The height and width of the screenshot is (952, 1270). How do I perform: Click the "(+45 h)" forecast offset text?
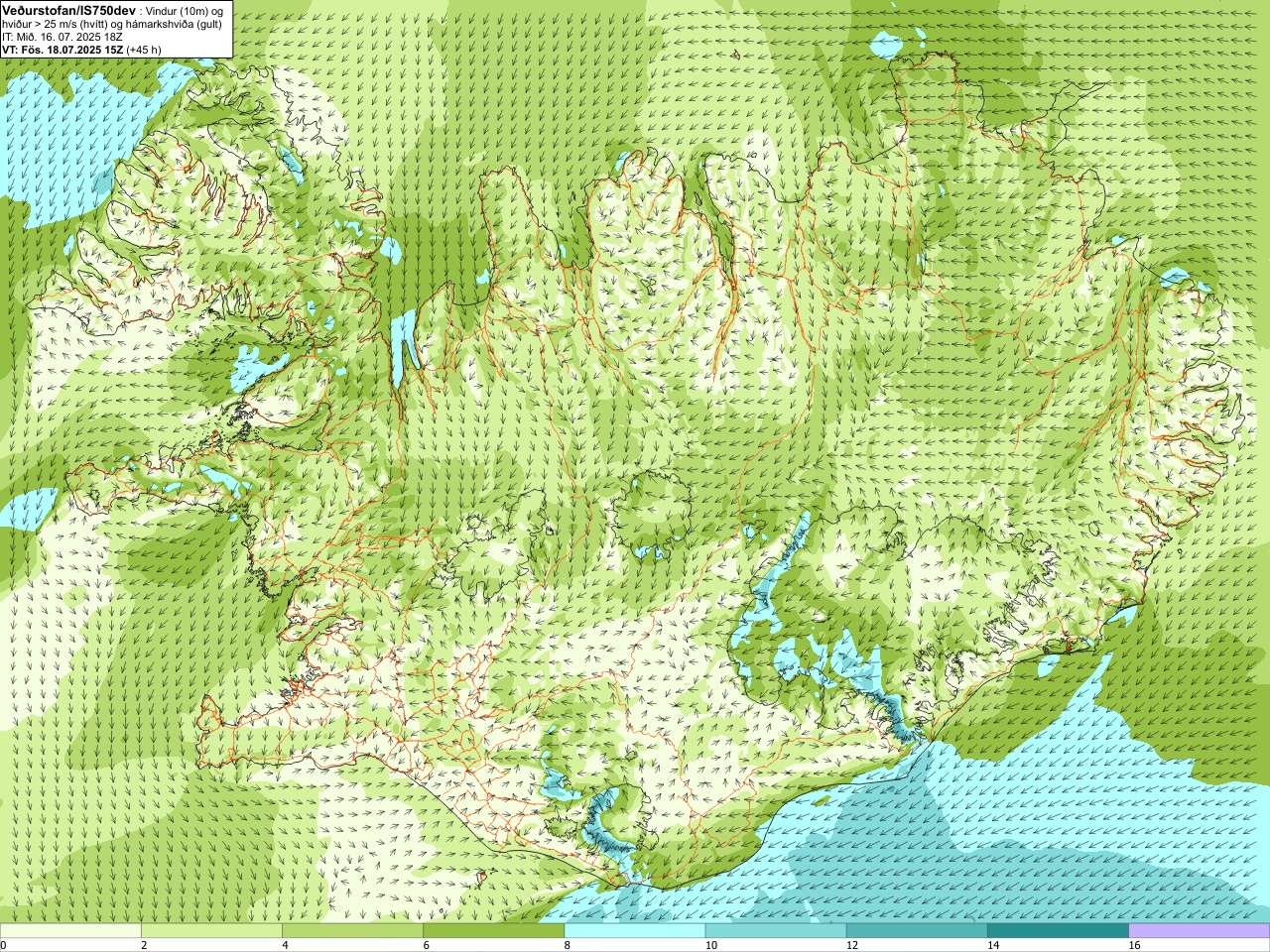pyautogui.click(x=144, y=50)
